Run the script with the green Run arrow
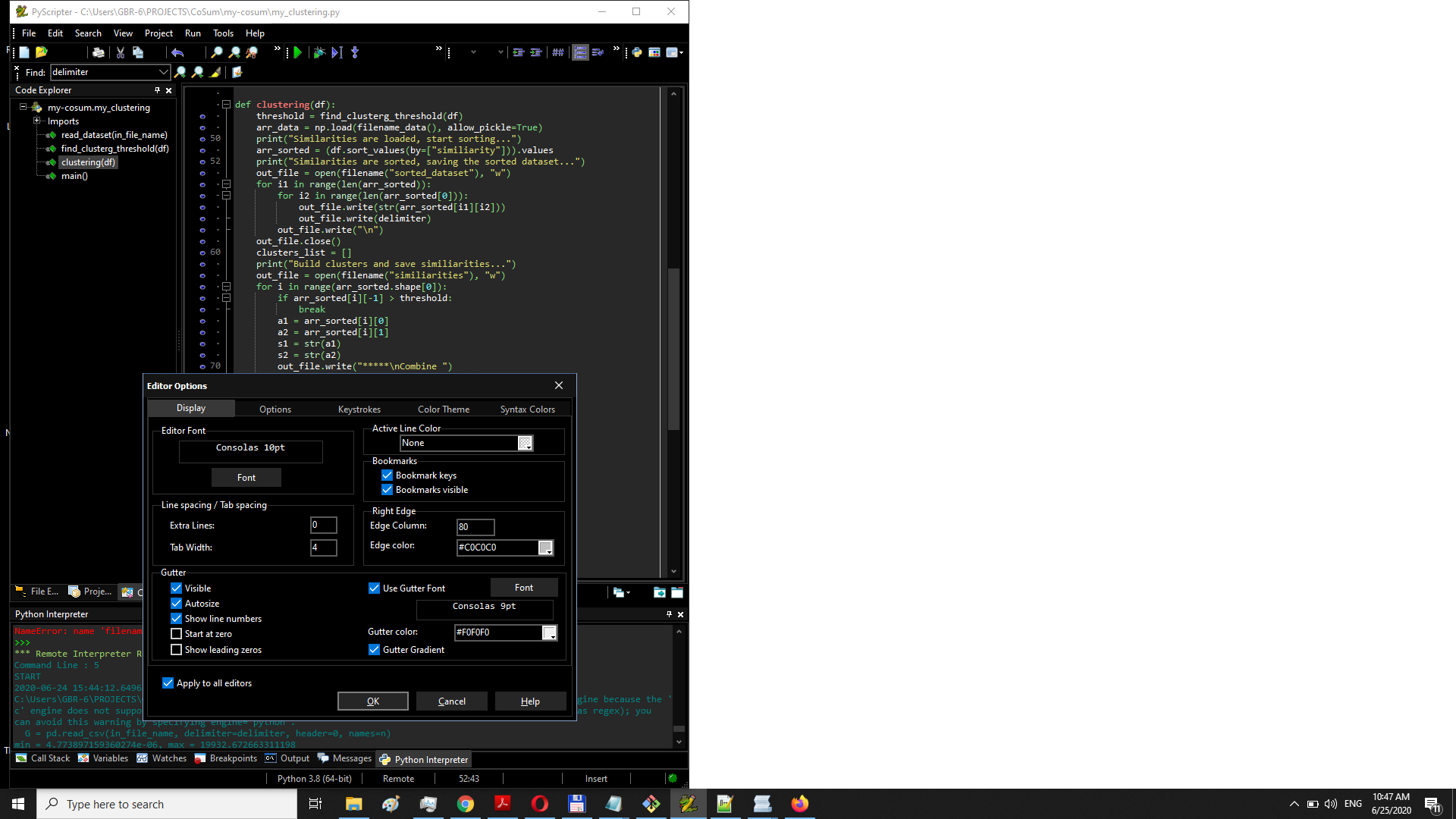 (x=297, y=52)
